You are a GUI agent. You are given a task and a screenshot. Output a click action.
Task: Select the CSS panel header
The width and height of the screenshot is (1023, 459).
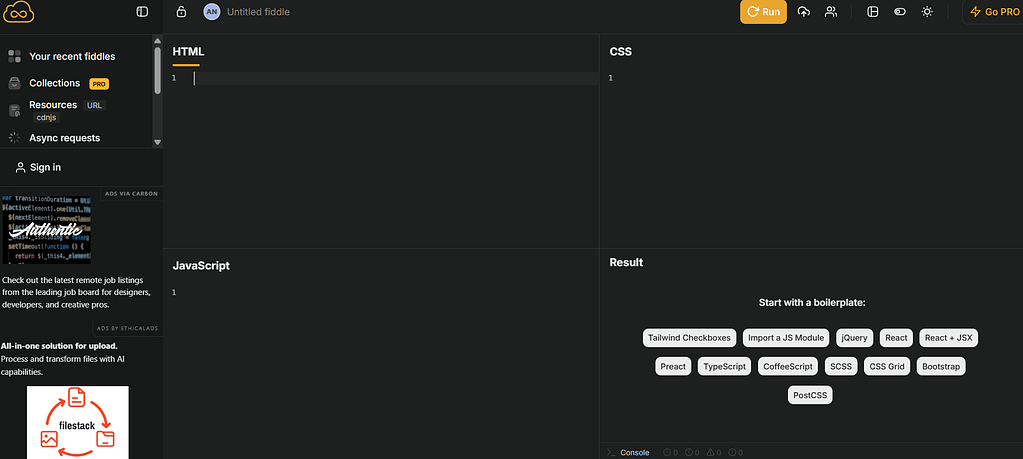pyautogui.click(x=620, y=52)
